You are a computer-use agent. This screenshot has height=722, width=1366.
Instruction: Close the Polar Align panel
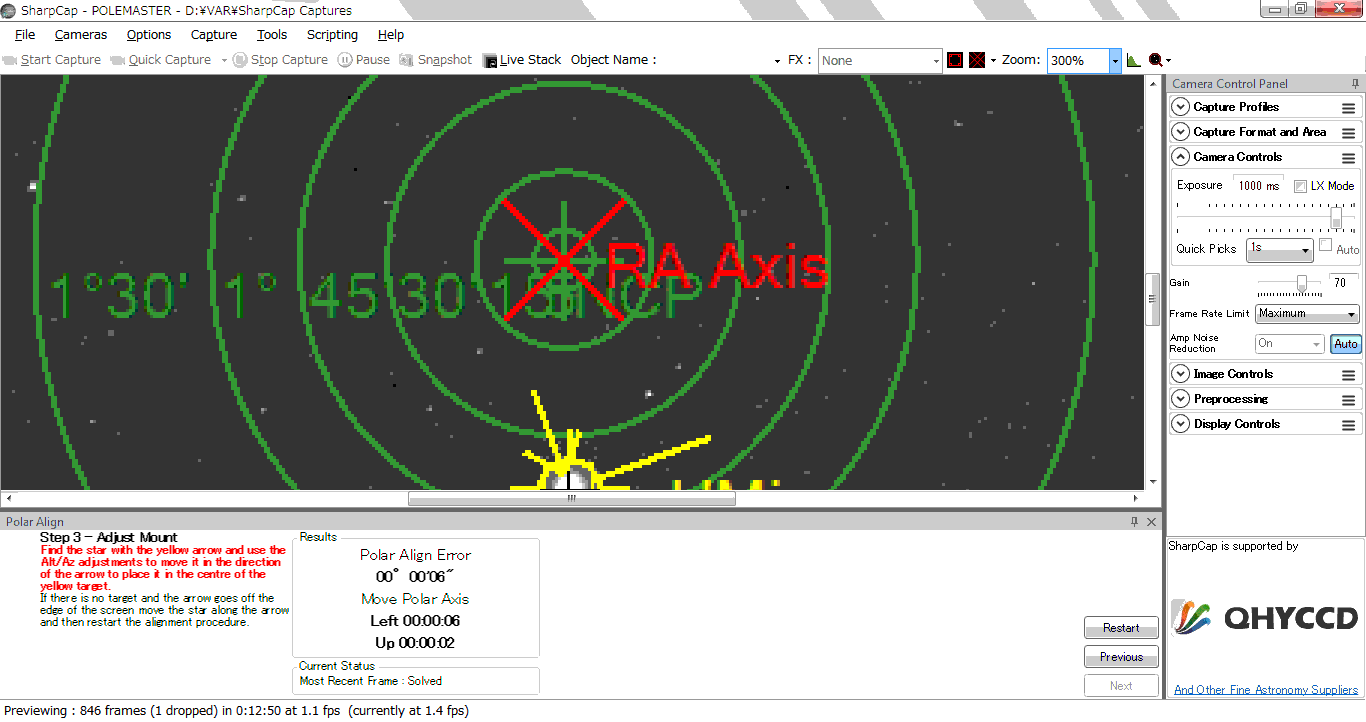pos(1152,522)
